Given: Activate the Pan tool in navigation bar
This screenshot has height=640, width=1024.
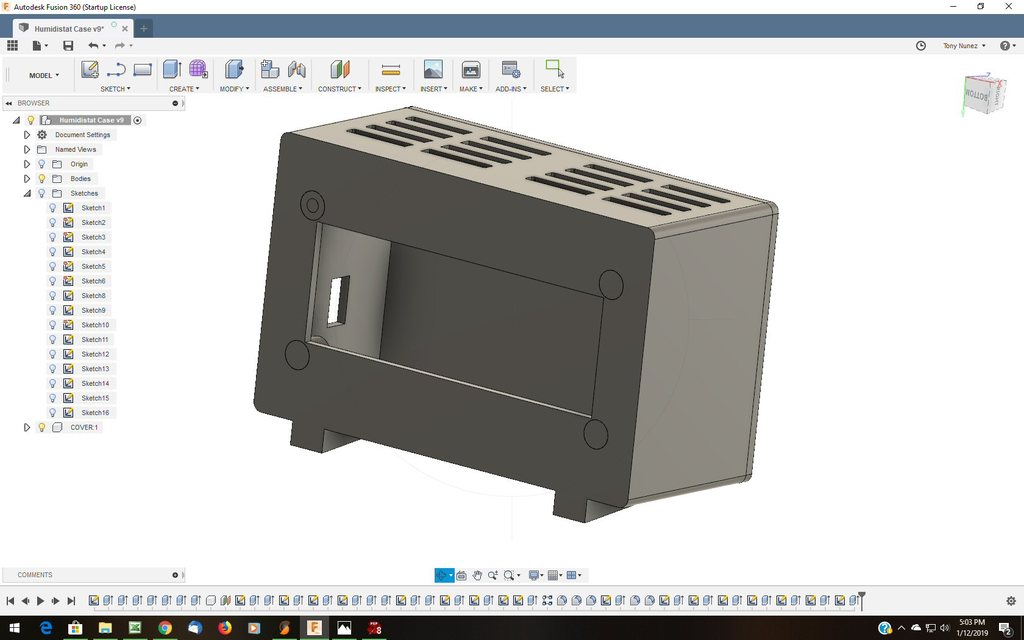Looking at the screenshot, I should pyautogui.click(x=477, y=575).
